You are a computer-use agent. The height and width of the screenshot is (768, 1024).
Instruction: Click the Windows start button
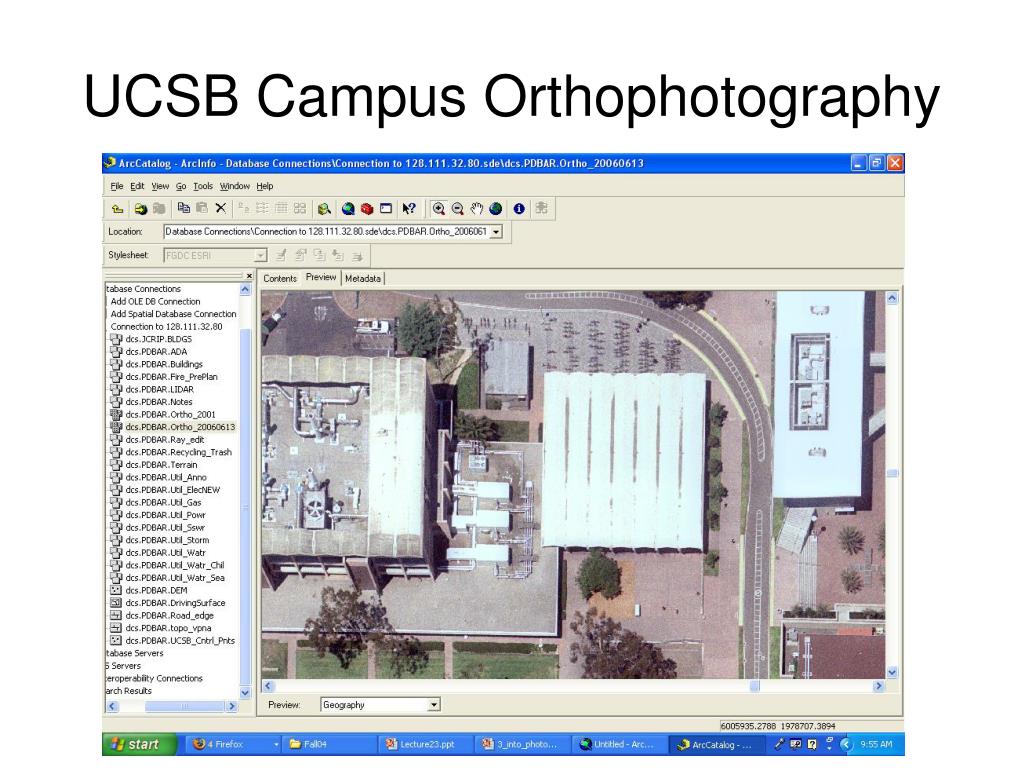(140, 744)
